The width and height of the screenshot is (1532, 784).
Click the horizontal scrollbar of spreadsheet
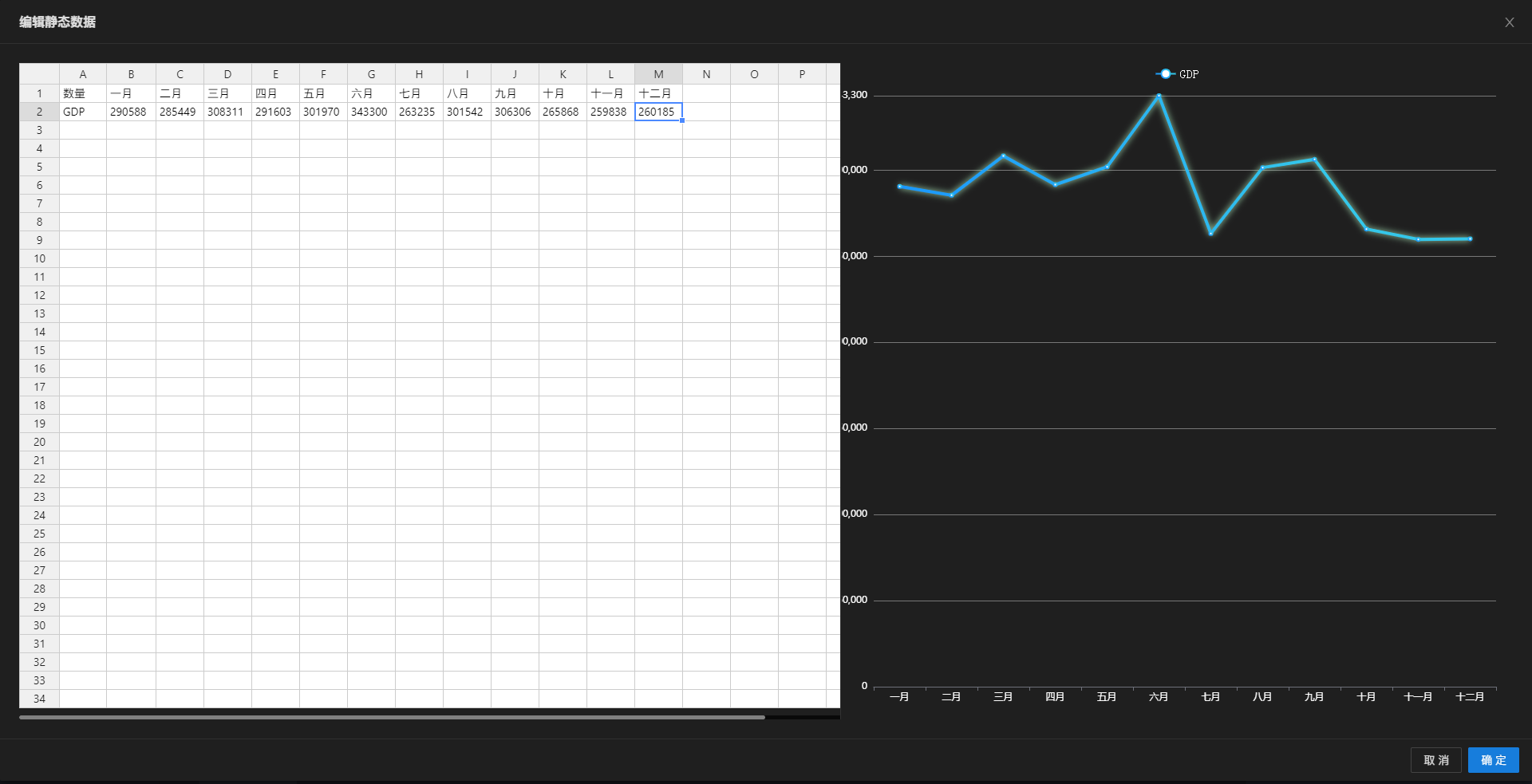391,717
